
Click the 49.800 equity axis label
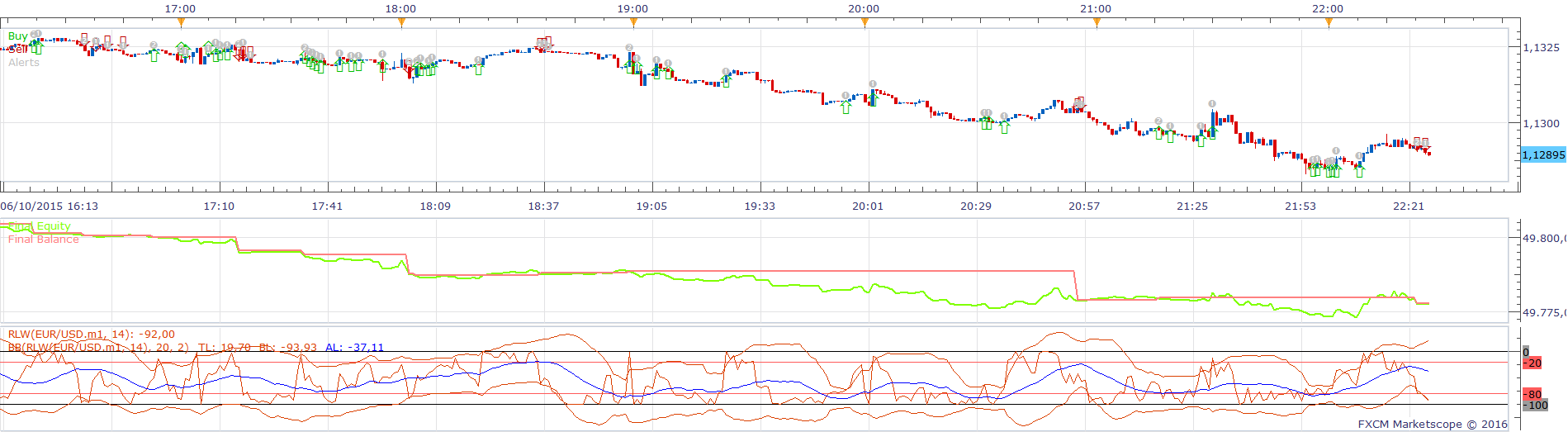[1544, 239]
